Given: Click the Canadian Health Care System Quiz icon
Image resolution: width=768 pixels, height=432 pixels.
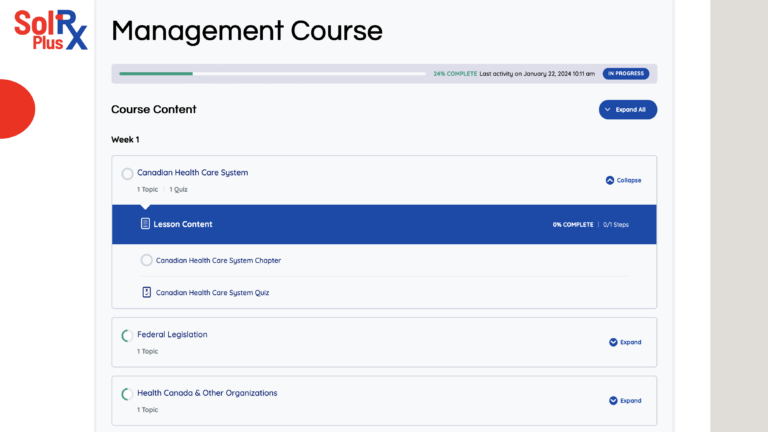Looking at the screenshot, I should click(146, 292).
